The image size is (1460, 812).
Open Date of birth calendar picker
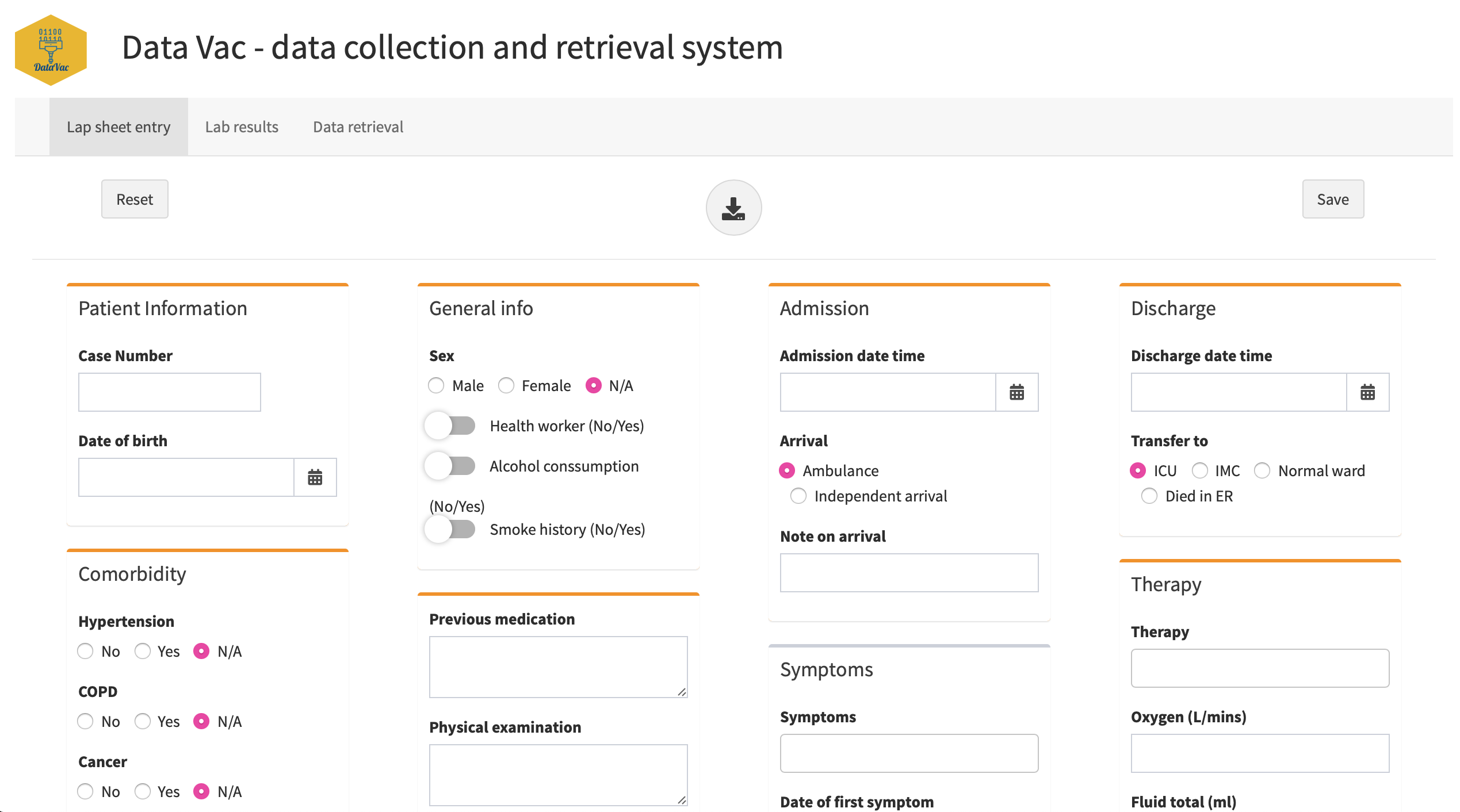point(315,477)
